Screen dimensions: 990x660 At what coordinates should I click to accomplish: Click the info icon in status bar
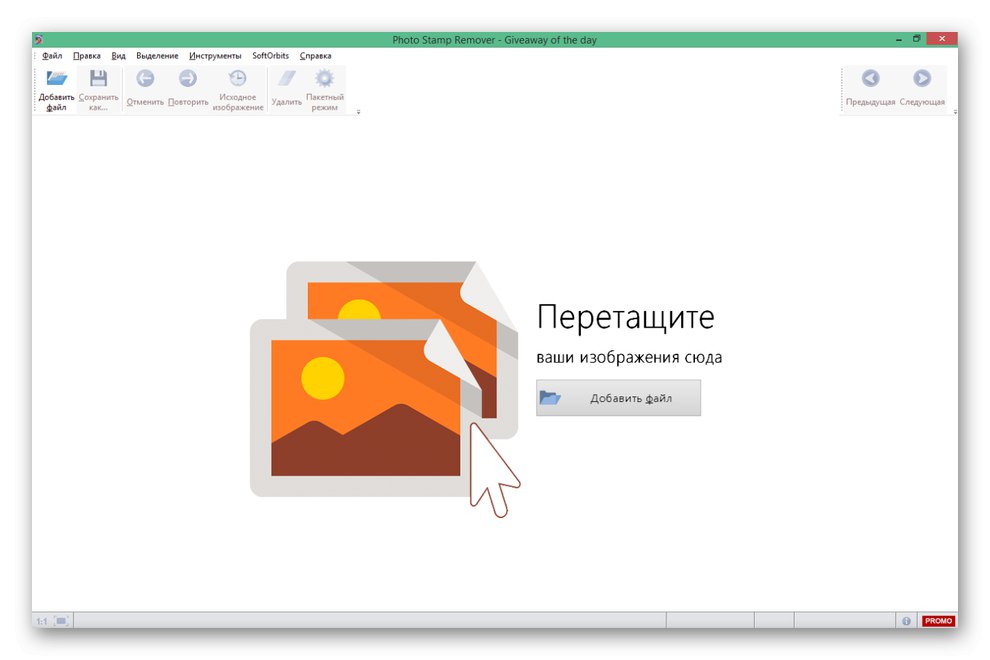coord(906,621)
